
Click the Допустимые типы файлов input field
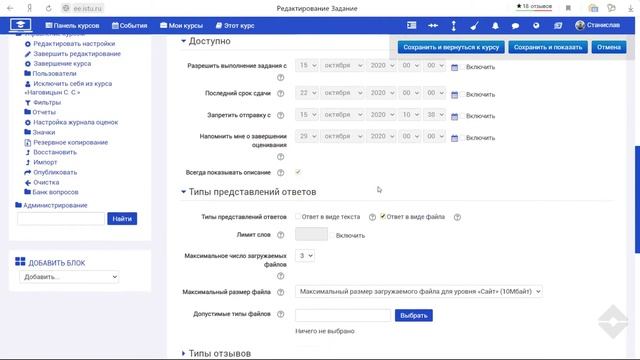click(x=343, y=316)
